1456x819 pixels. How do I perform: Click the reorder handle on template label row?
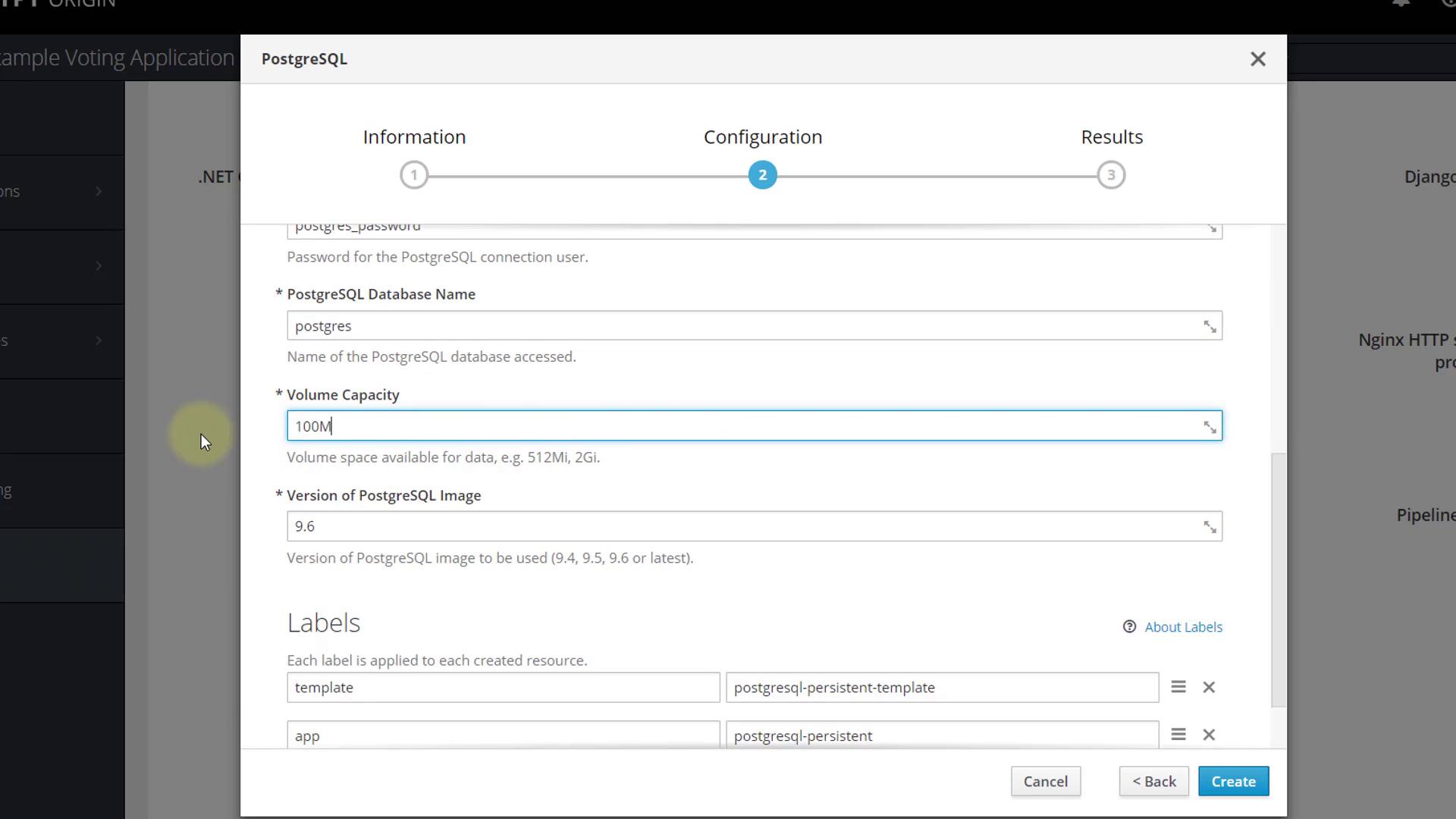click(x=1178, y=687)
